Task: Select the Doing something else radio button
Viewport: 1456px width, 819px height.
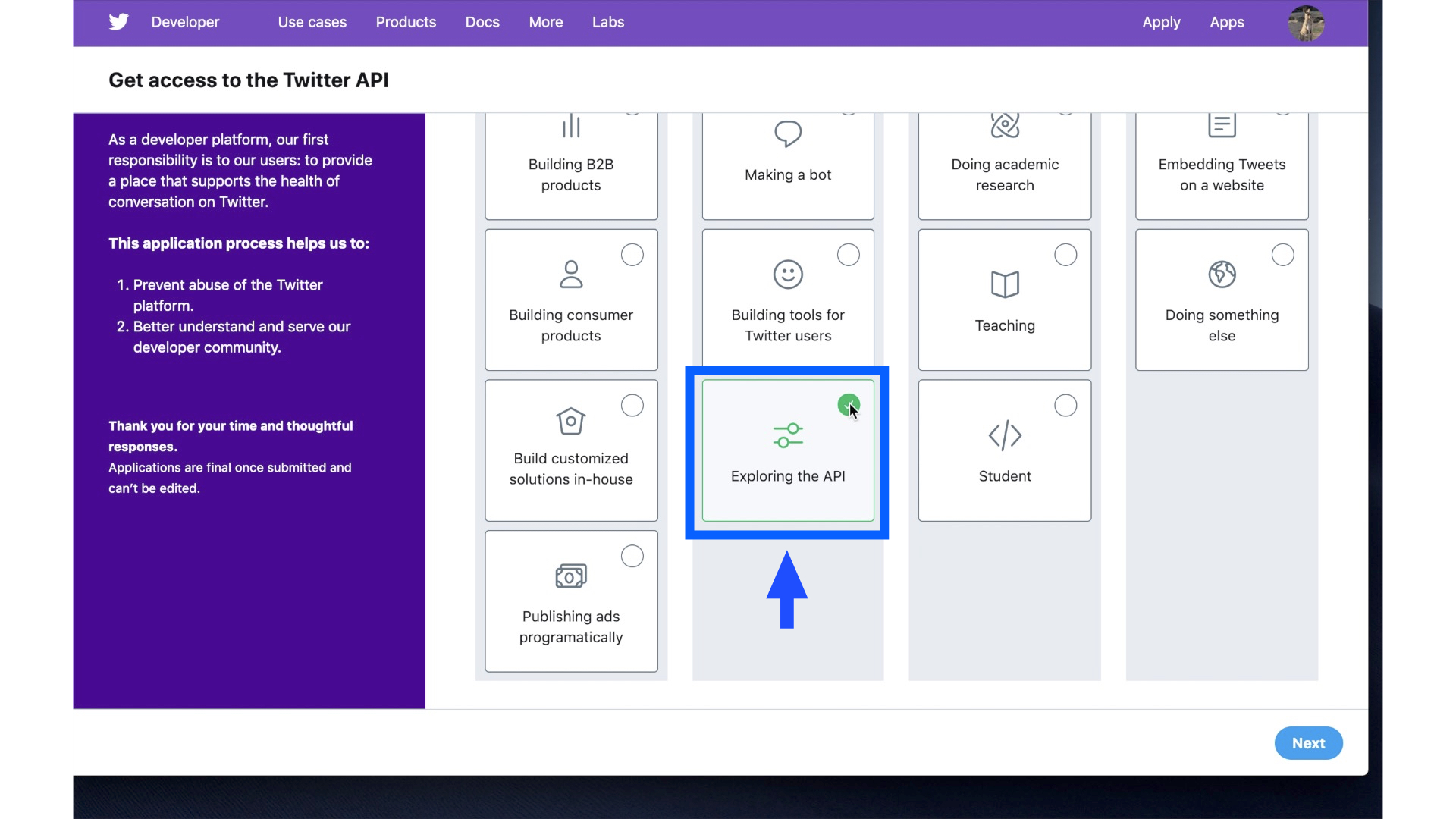Action: click(x=1283, y=255)
